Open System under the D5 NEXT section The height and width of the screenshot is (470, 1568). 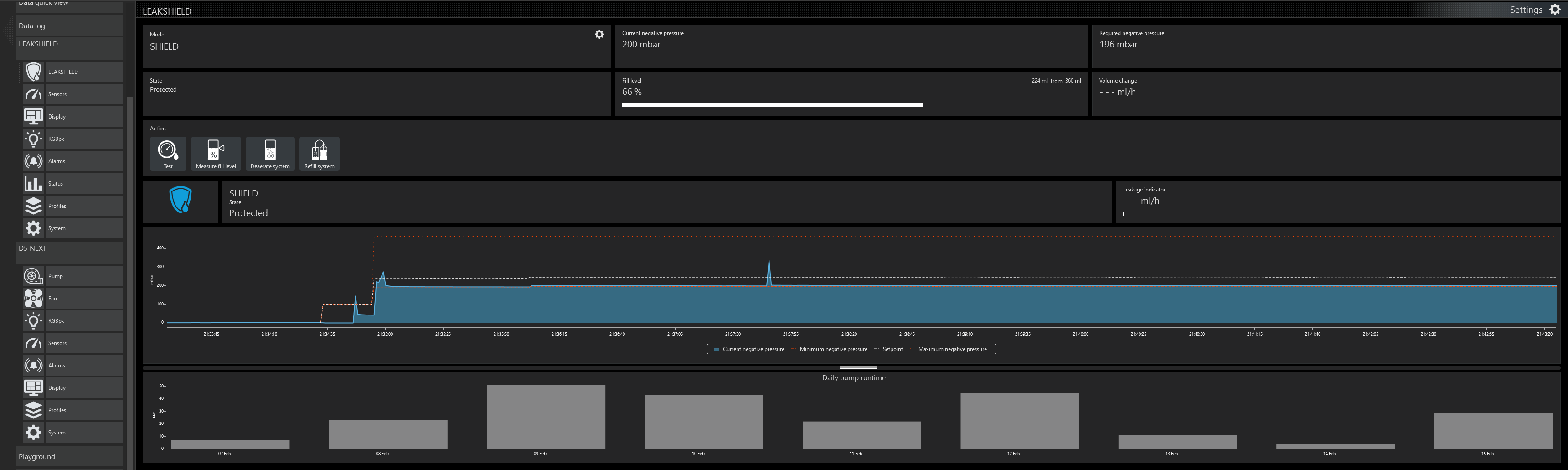(x=72, y=432)
